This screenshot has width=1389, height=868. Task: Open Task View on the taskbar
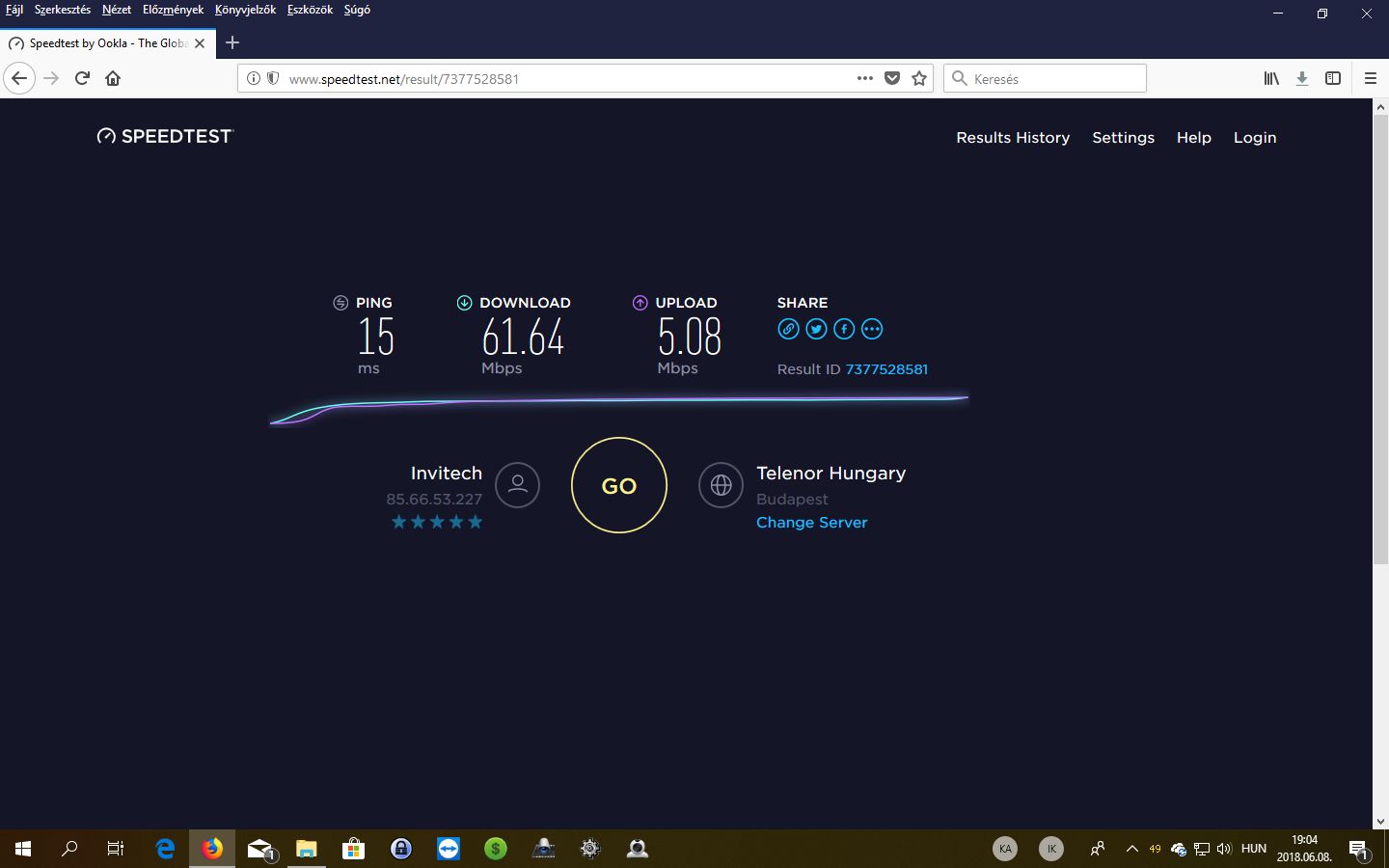point(116,849)
